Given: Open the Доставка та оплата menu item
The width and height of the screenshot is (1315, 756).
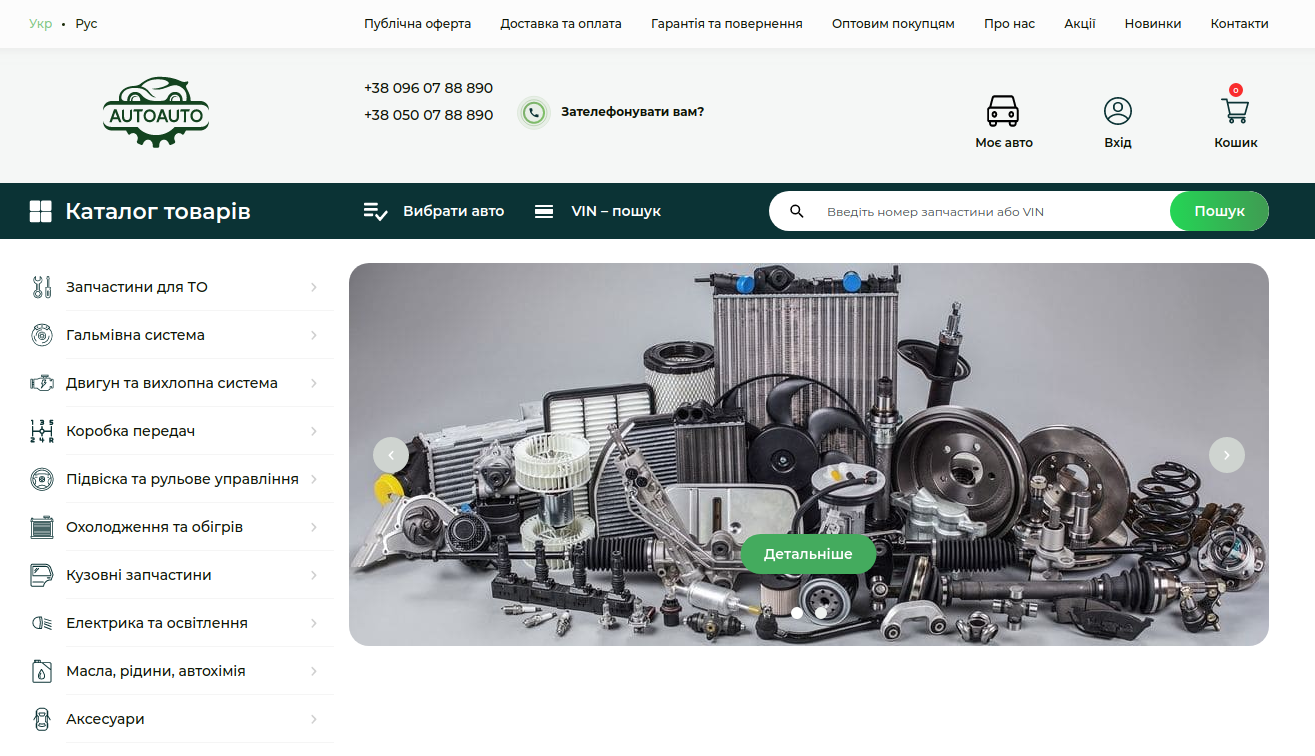Looking at the screenshot, I should click(x=560, y=23).
